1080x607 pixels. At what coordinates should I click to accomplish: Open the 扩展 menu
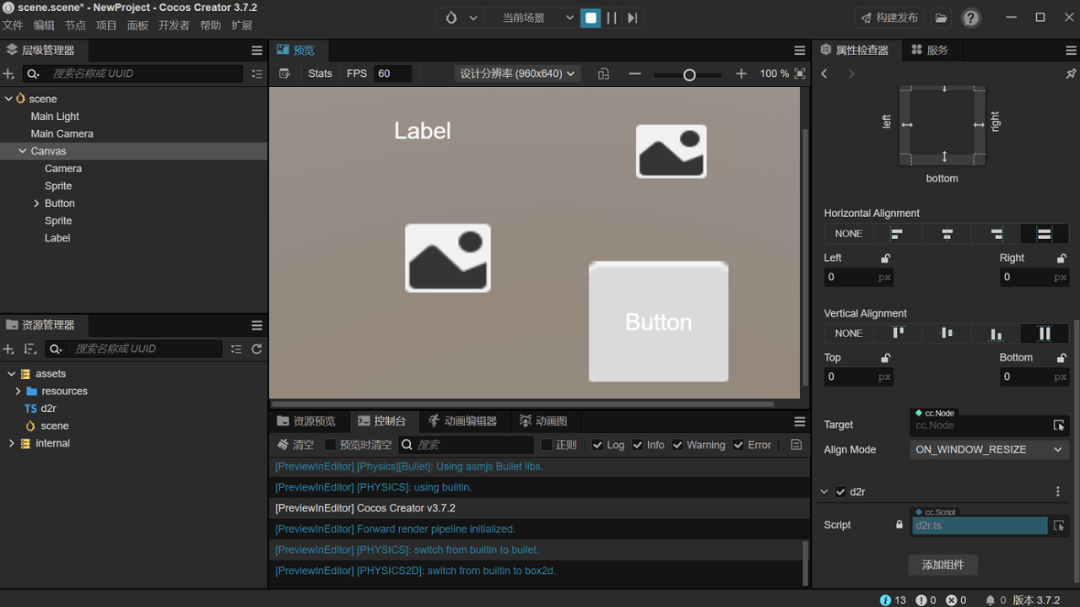click(x=242, y=25)
